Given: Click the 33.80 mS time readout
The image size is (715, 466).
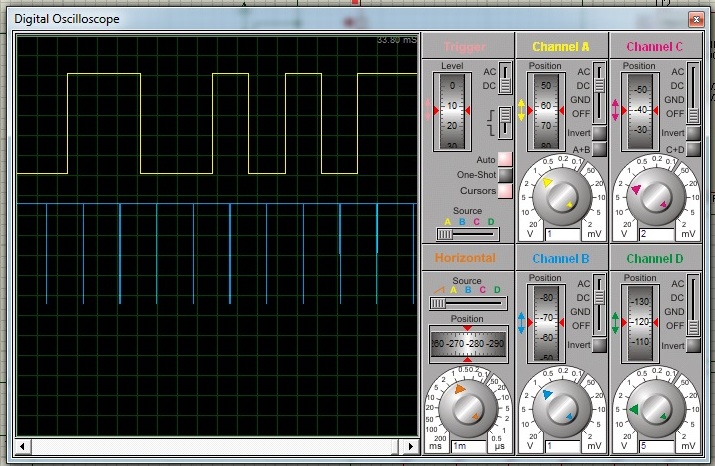Looking at the screenshot, I should click(396, 40).
